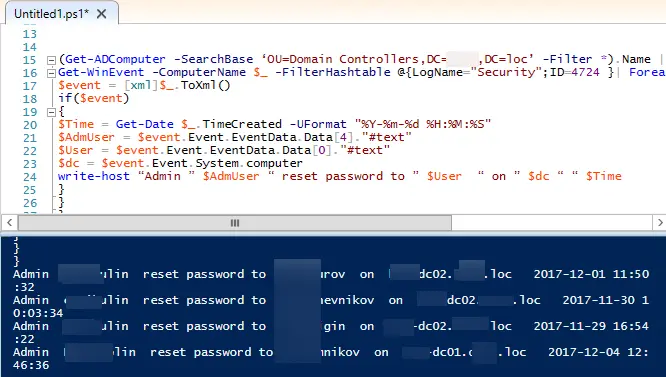Place cursor on the Get-WinEvent cmdlet
The height and width of the screenshot is (377, 666).
click(x=101, y=72)
